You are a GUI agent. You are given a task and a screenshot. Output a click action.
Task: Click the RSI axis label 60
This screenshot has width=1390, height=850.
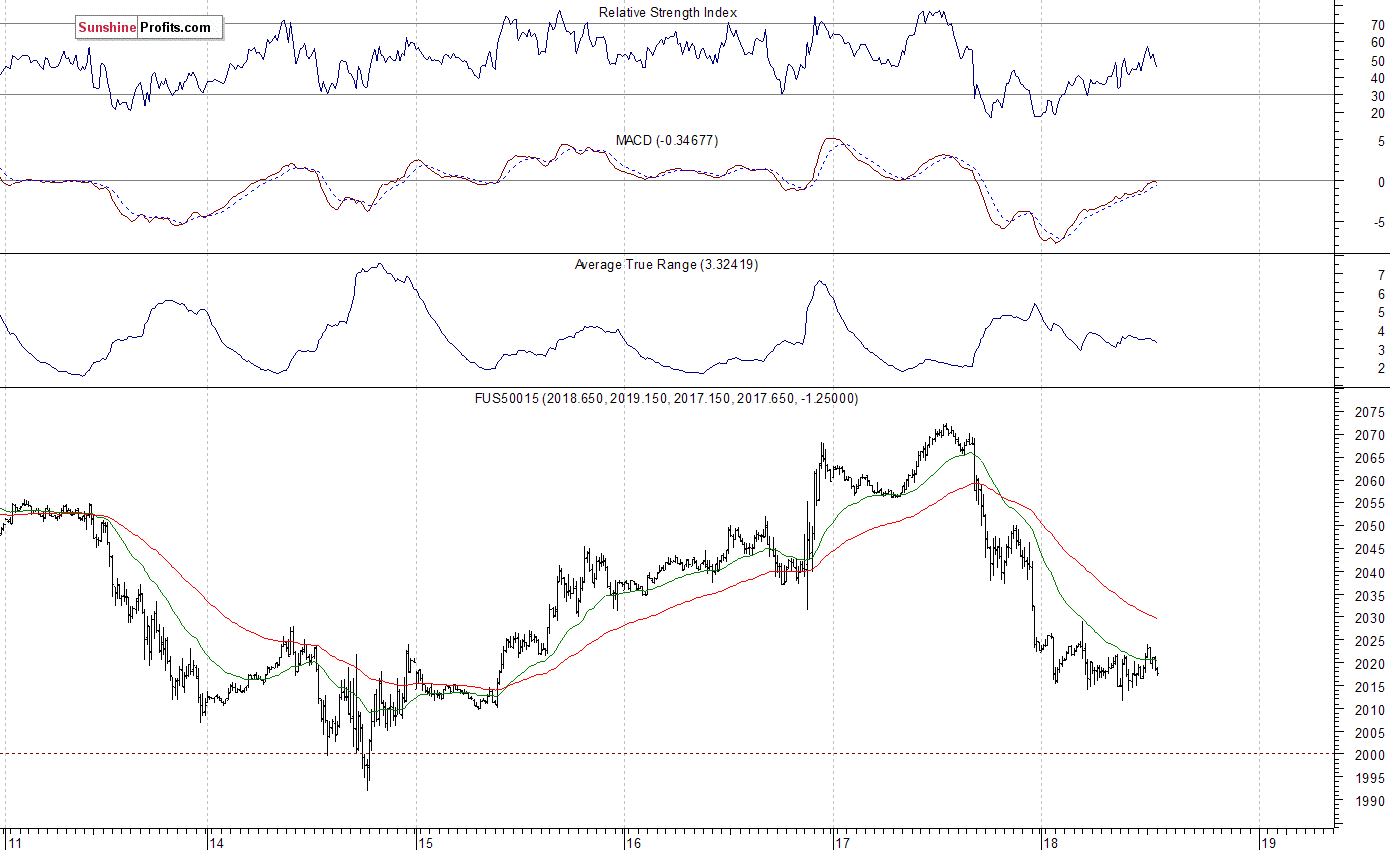point(1379,42)
